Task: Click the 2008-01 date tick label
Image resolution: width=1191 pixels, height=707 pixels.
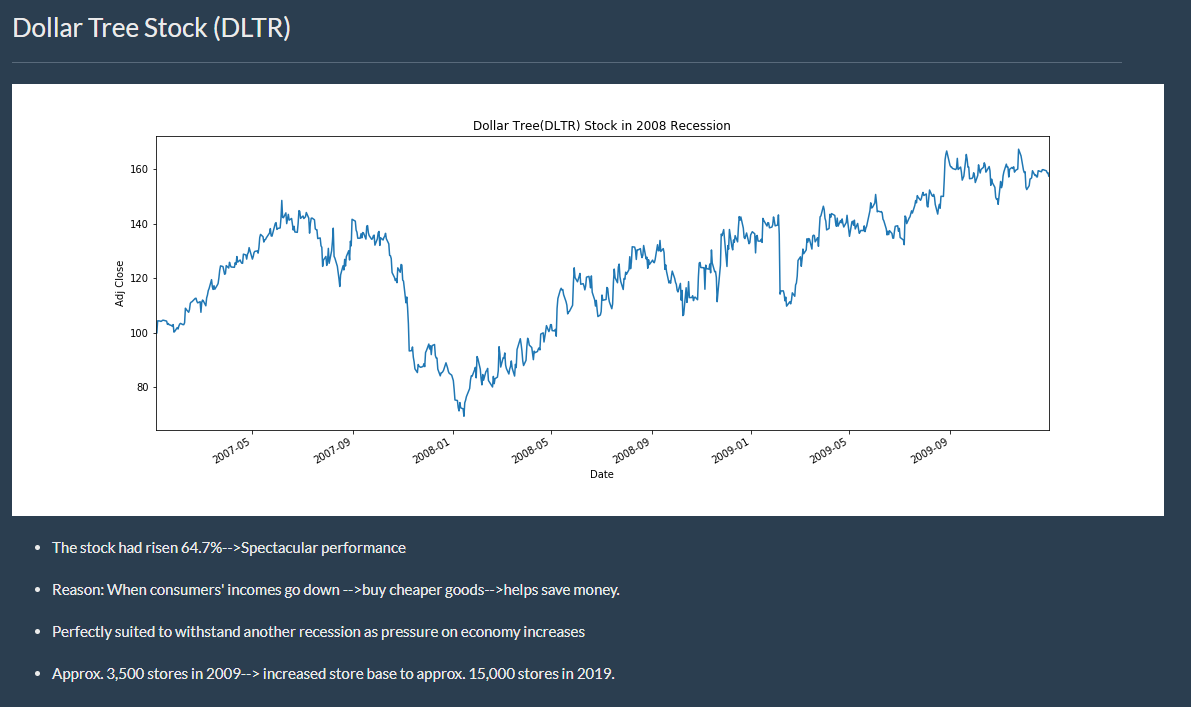Action: [x=431, y=451]
